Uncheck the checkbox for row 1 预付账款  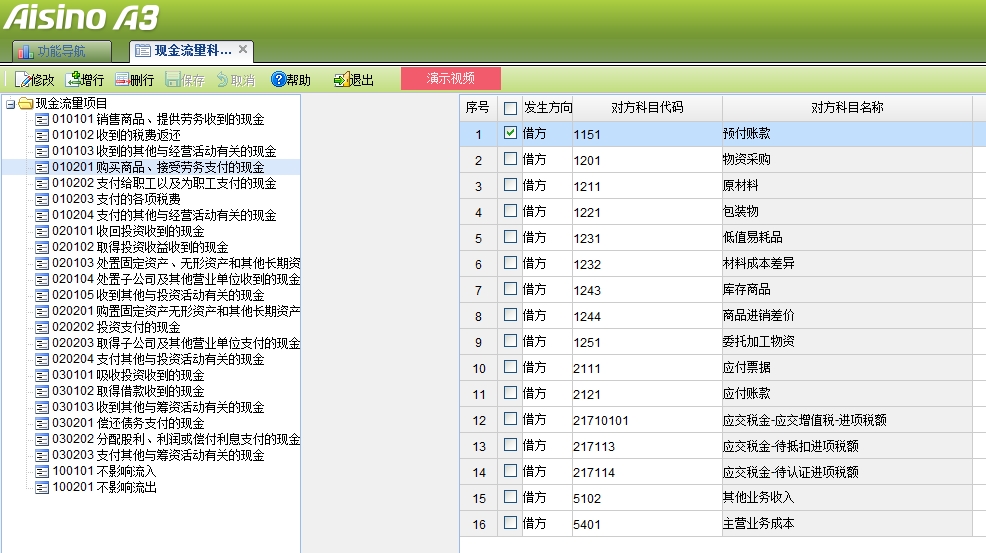click(511, 132)
